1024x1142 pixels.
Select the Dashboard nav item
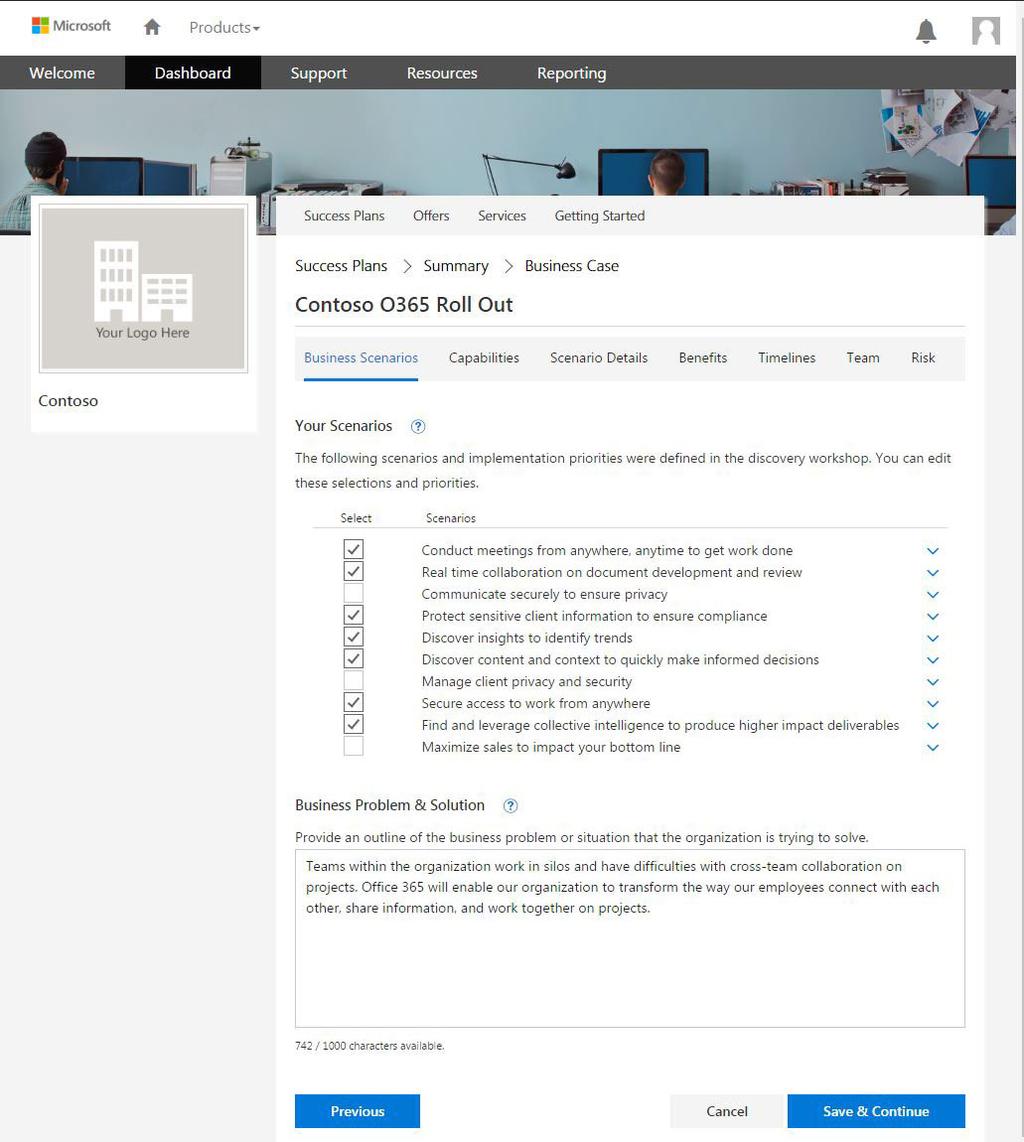[x=193, y=73]
